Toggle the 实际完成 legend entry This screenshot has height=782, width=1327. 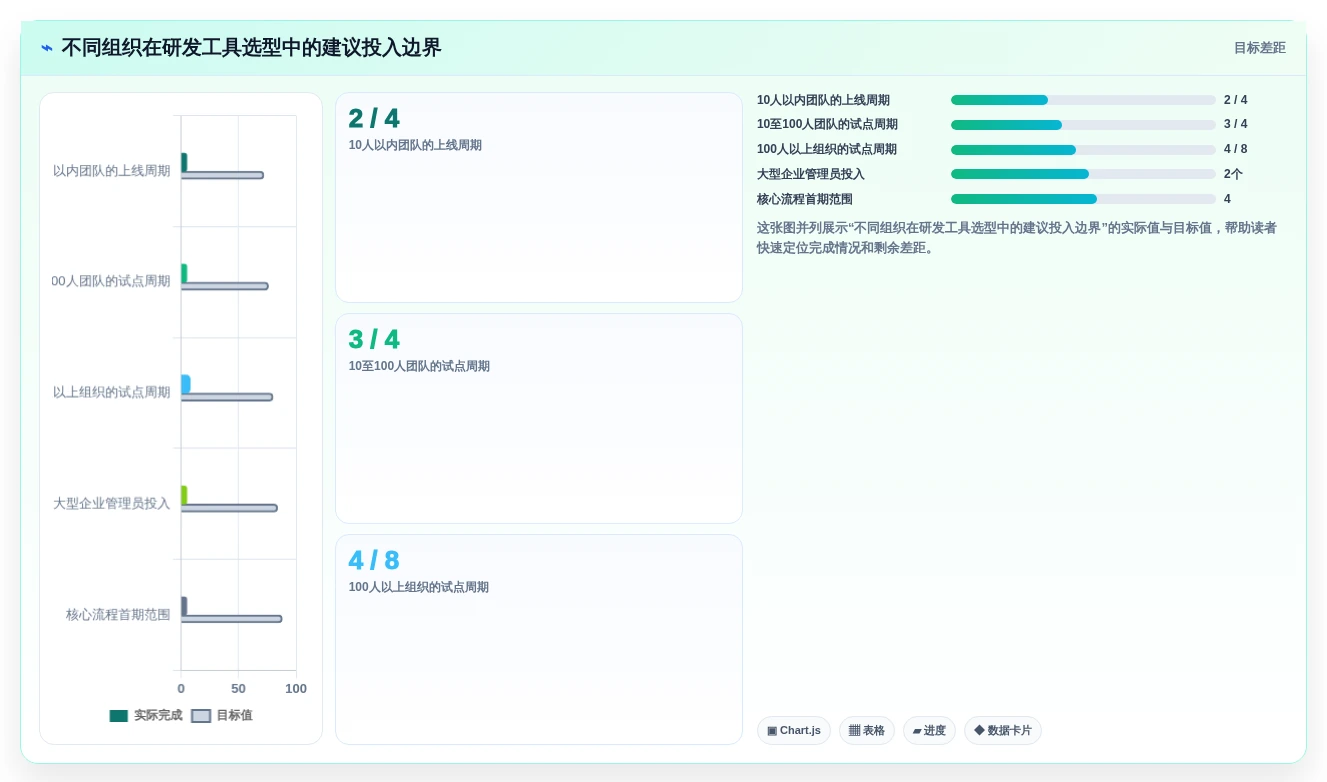[146, 716]
